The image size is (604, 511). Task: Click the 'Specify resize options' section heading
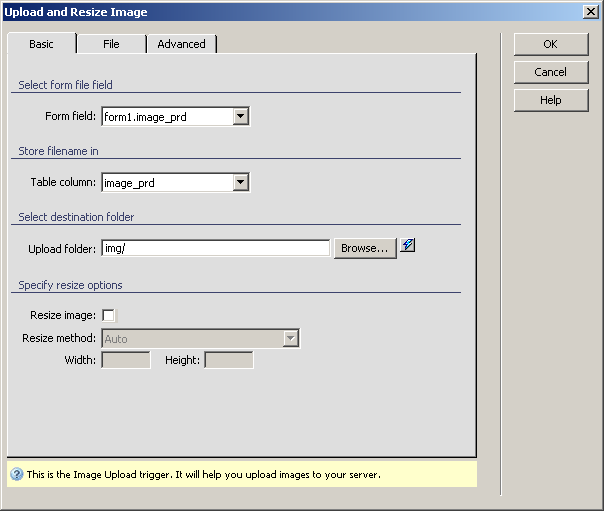point(70,285)
